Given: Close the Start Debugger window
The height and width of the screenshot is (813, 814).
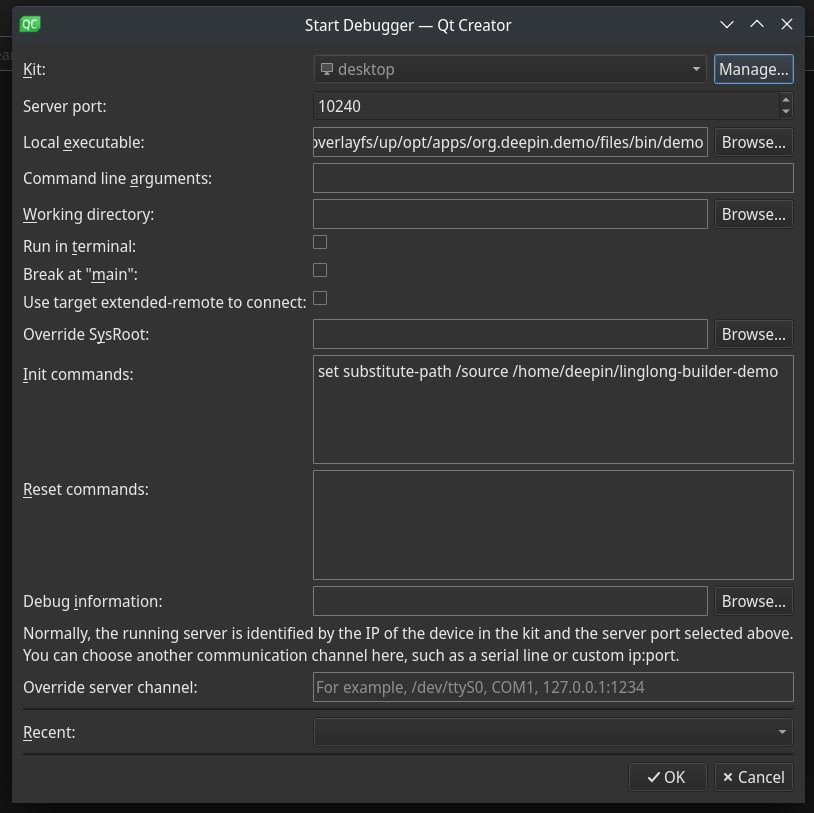Looking at the screenshot, I should [787, 24].
